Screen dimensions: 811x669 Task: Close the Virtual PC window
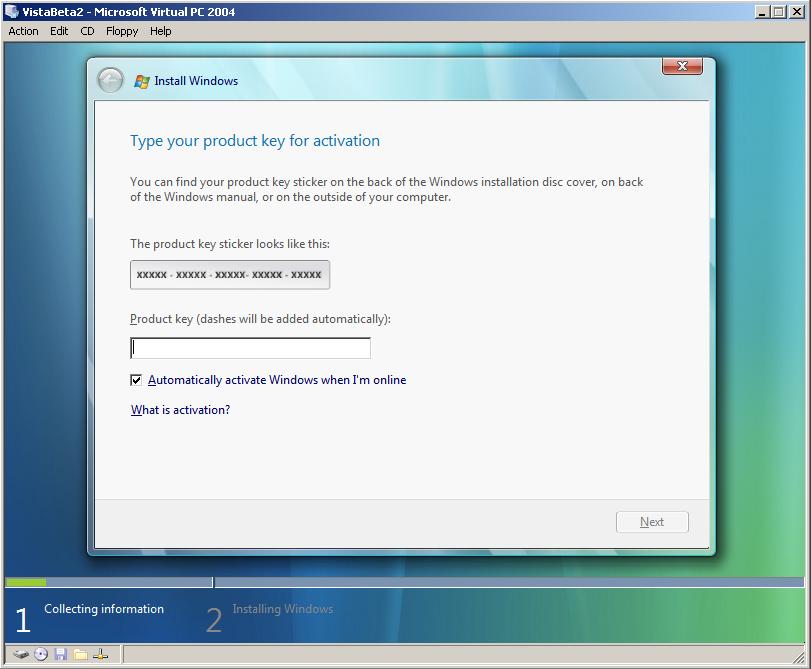point(797,11)
